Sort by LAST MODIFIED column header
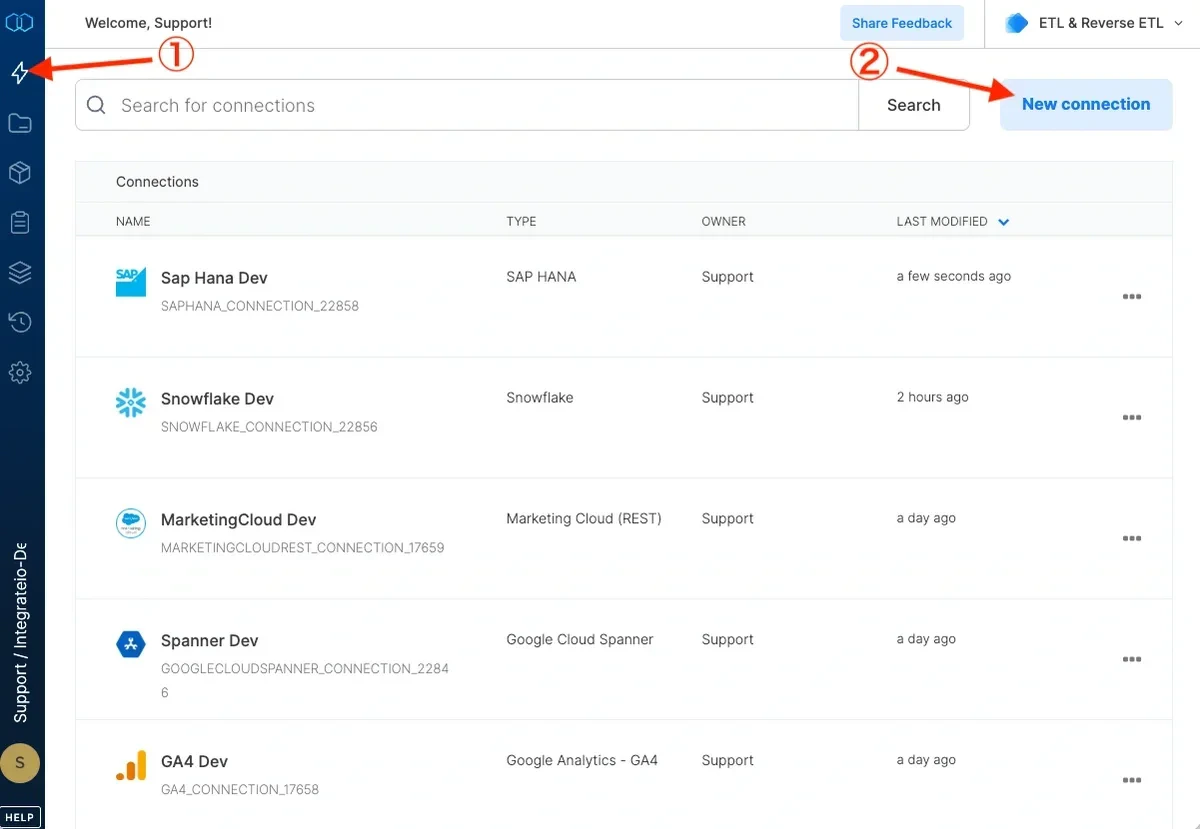 [942, 222]
